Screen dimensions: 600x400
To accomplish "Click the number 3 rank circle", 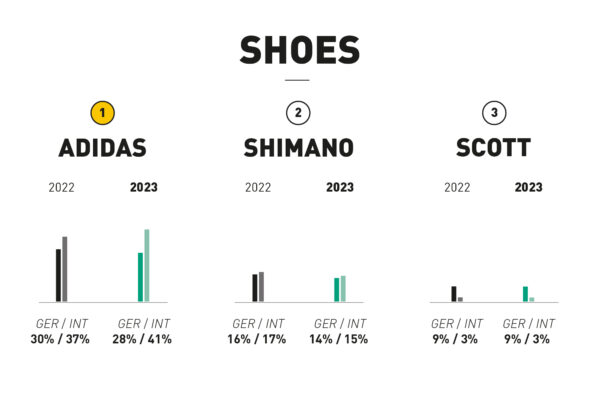I will [494, 113].
